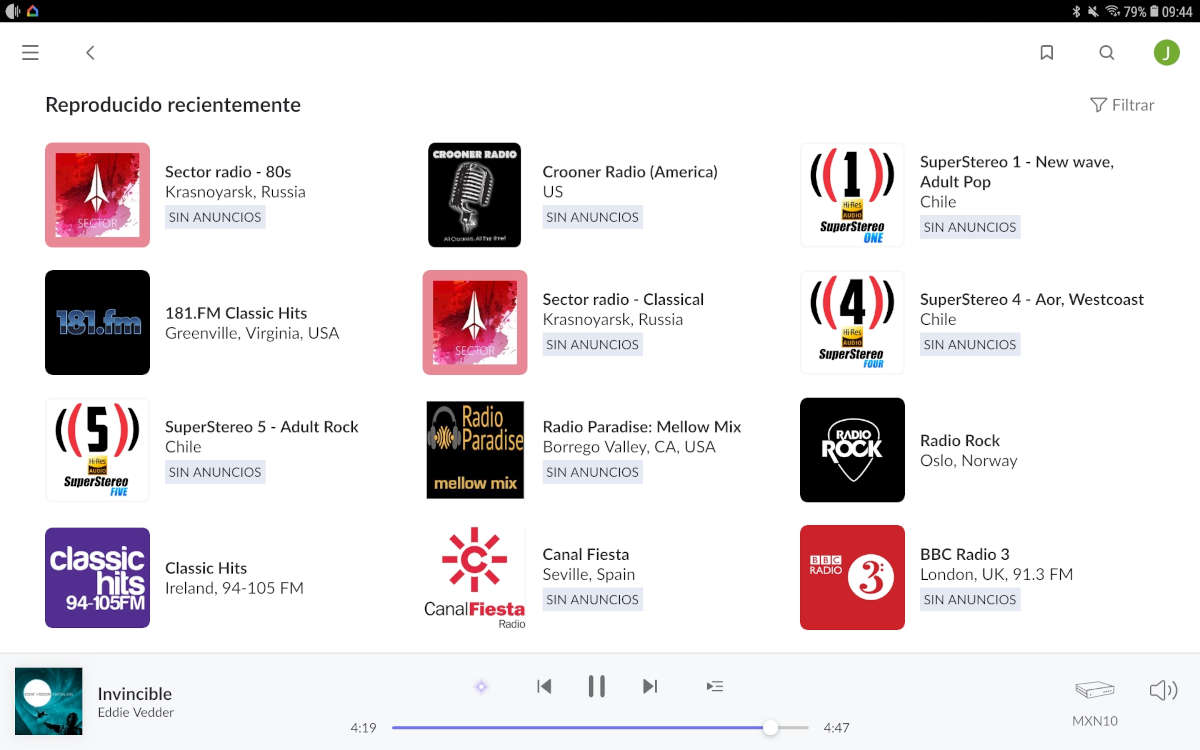The width and height of the screenshot is (1200, 750).
Task: Open Classic Hits Ireland station title
Action: (206, 568)
